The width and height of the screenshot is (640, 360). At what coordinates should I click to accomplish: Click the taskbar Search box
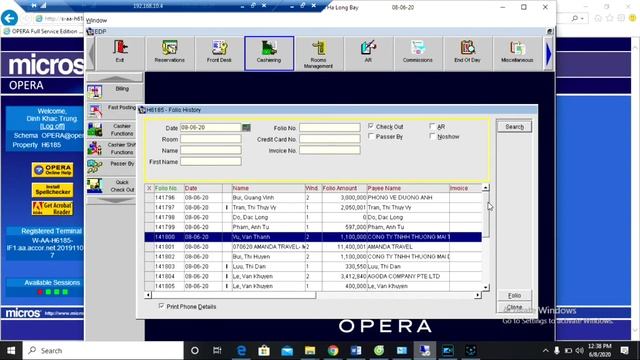point(103,351)
